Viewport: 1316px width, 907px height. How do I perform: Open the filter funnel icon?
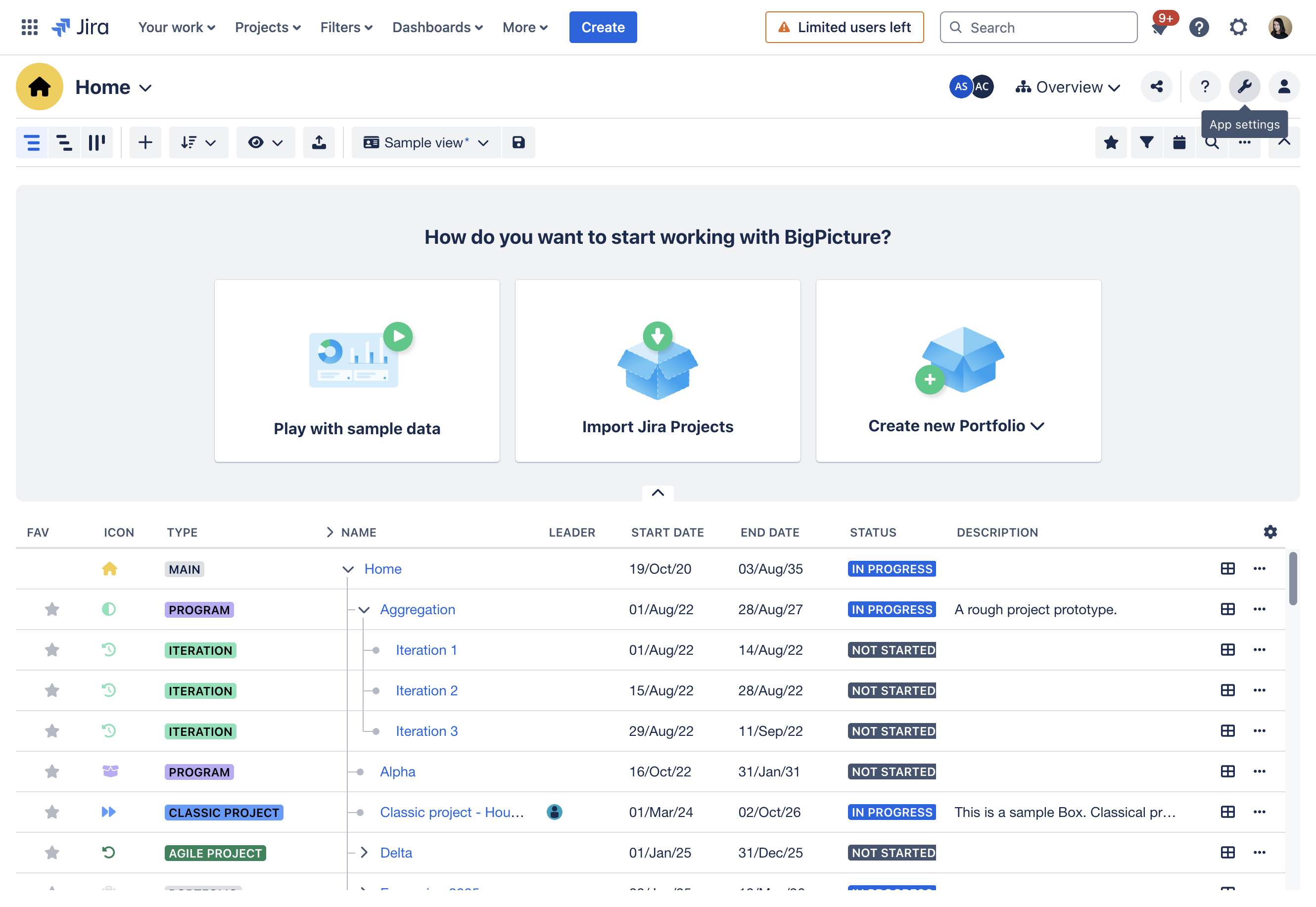pyautogui.click(x=1146, y=142)
